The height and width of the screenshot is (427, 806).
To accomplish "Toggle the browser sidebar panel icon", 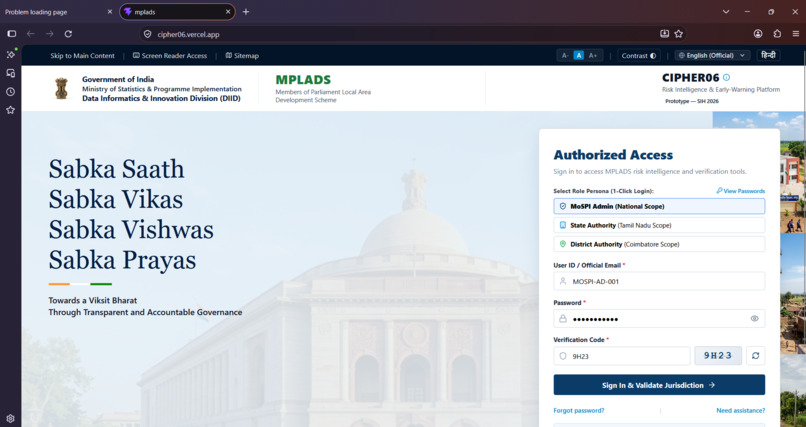I will click(11, 34).
